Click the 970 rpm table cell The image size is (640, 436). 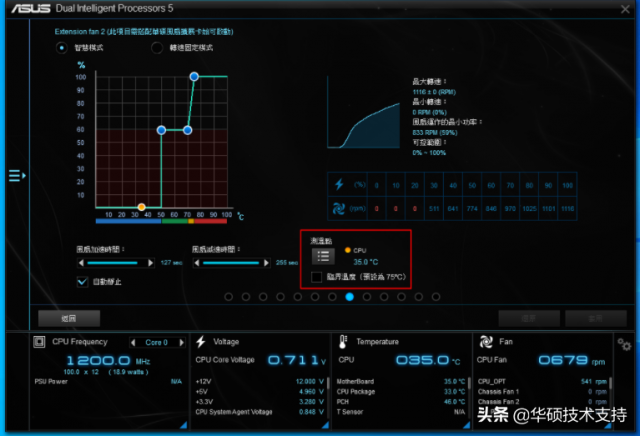click(510, 209)
